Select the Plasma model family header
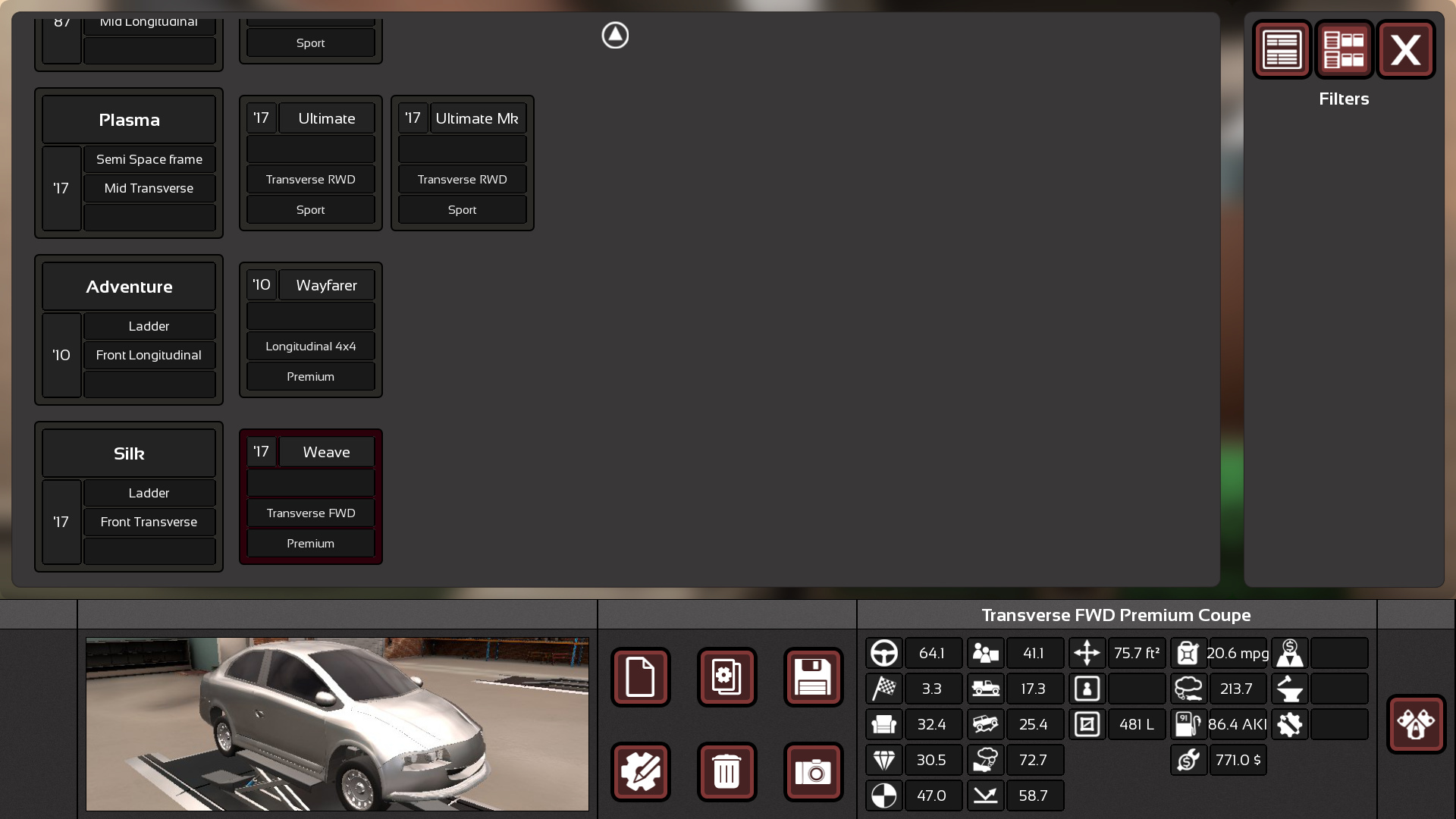1456x819 pixels. click(129, 120)
